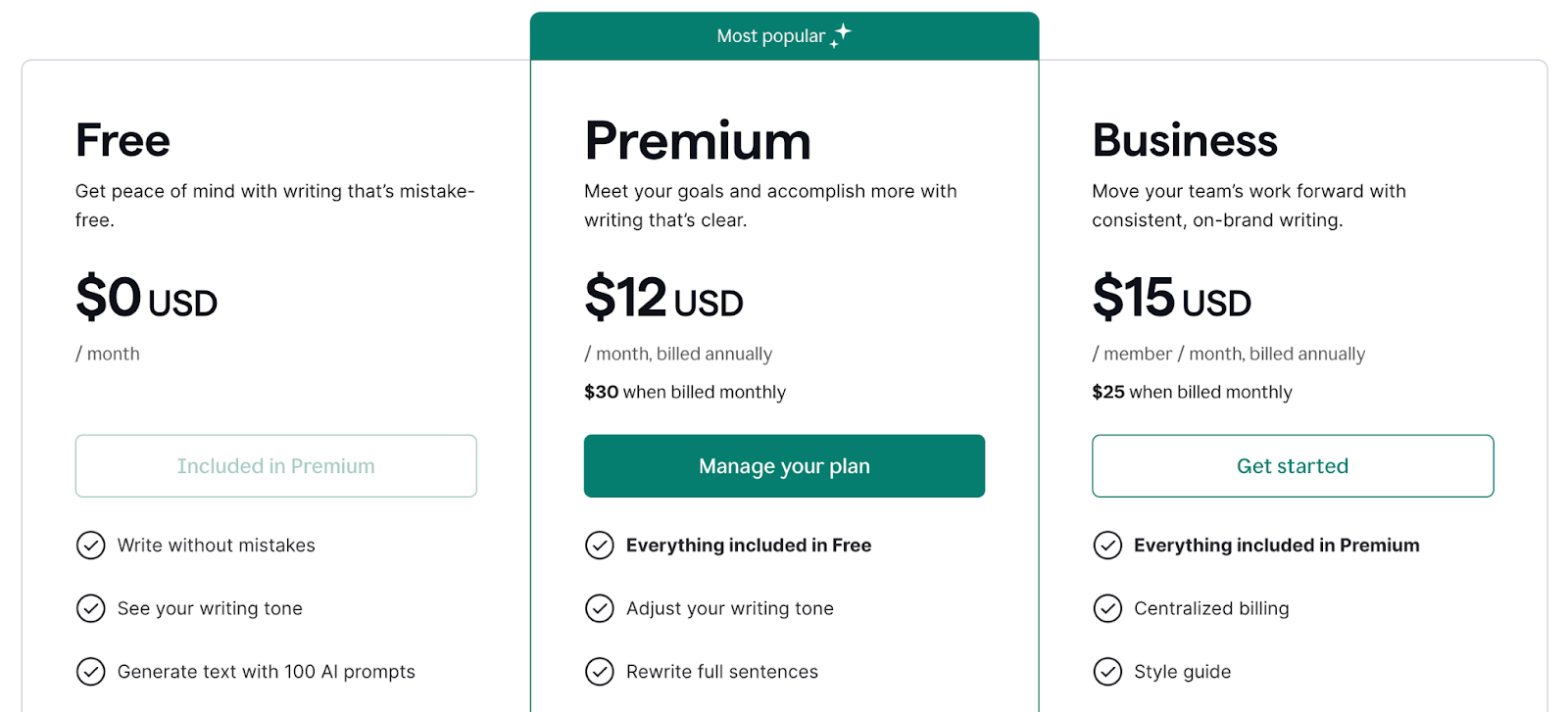Click the sparkle icon in Most popular banner

coord(841,35)
